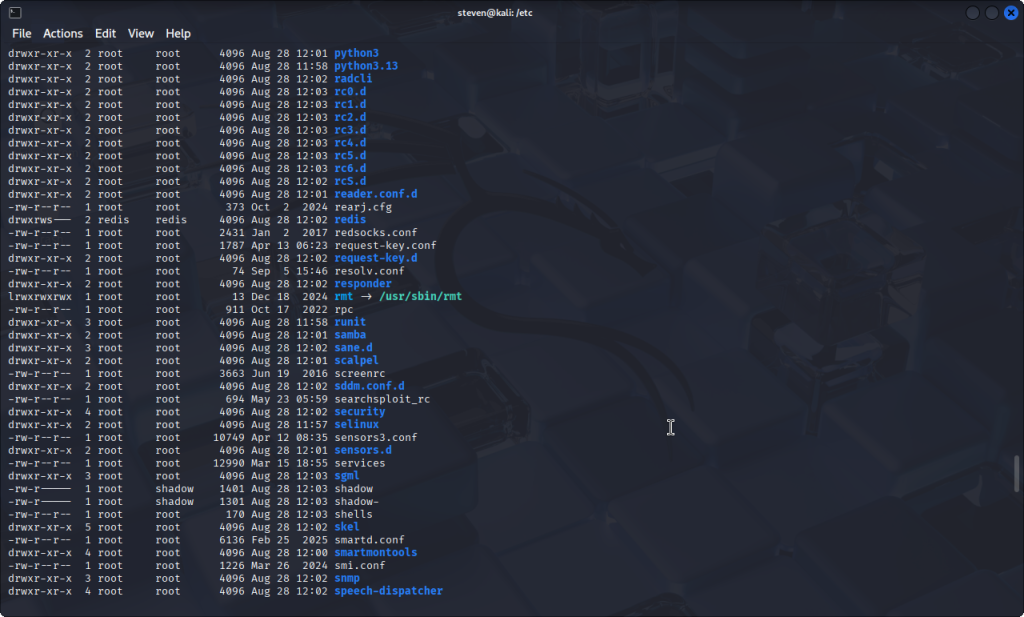This screenshot has width=1024, height=617.
Task: Click the resolv.conf file name
Action: click(369, 271)
